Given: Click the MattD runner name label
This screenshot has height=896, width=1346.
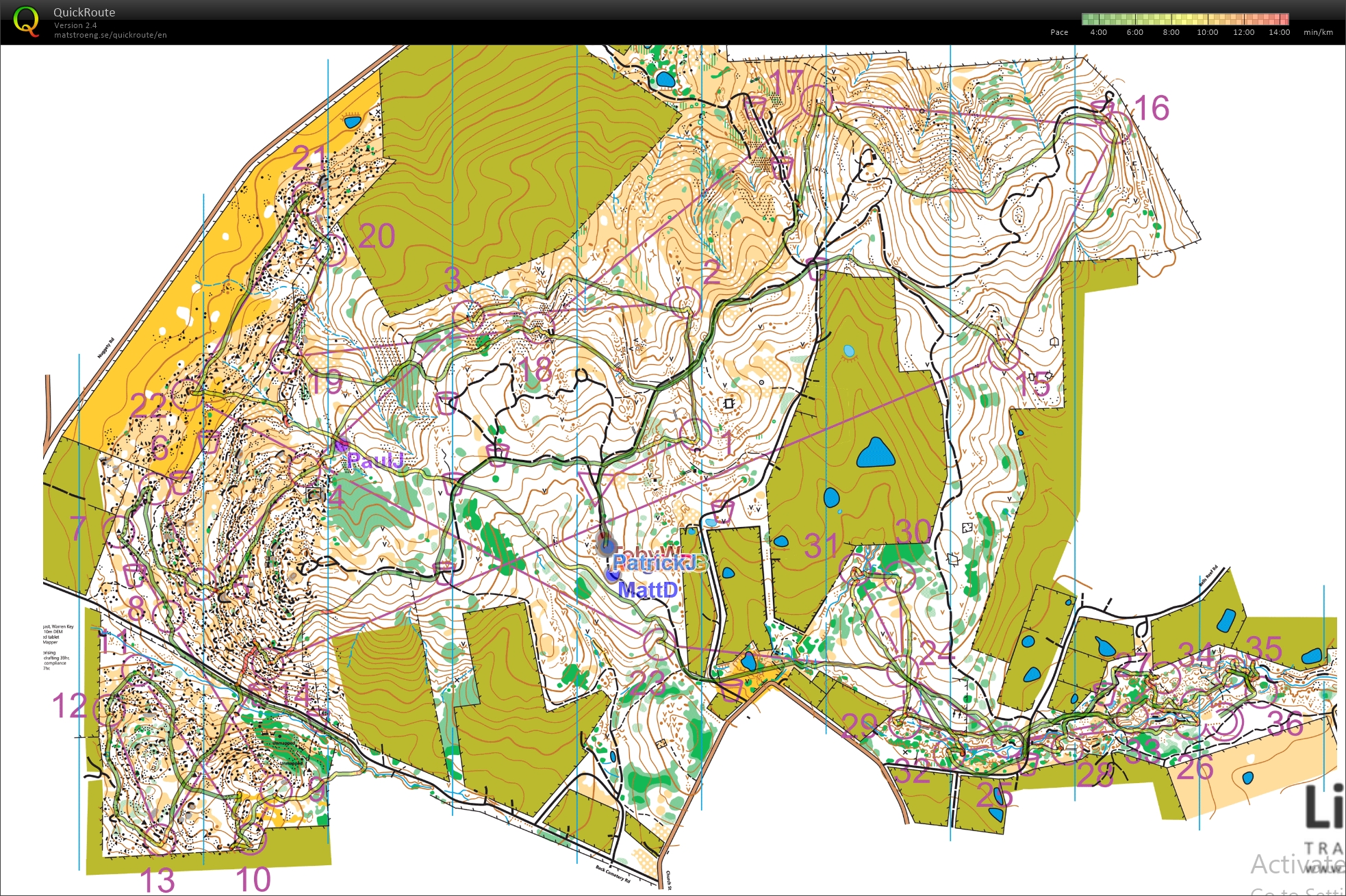Looking at the screenshot, I should (x=647, y=589).
